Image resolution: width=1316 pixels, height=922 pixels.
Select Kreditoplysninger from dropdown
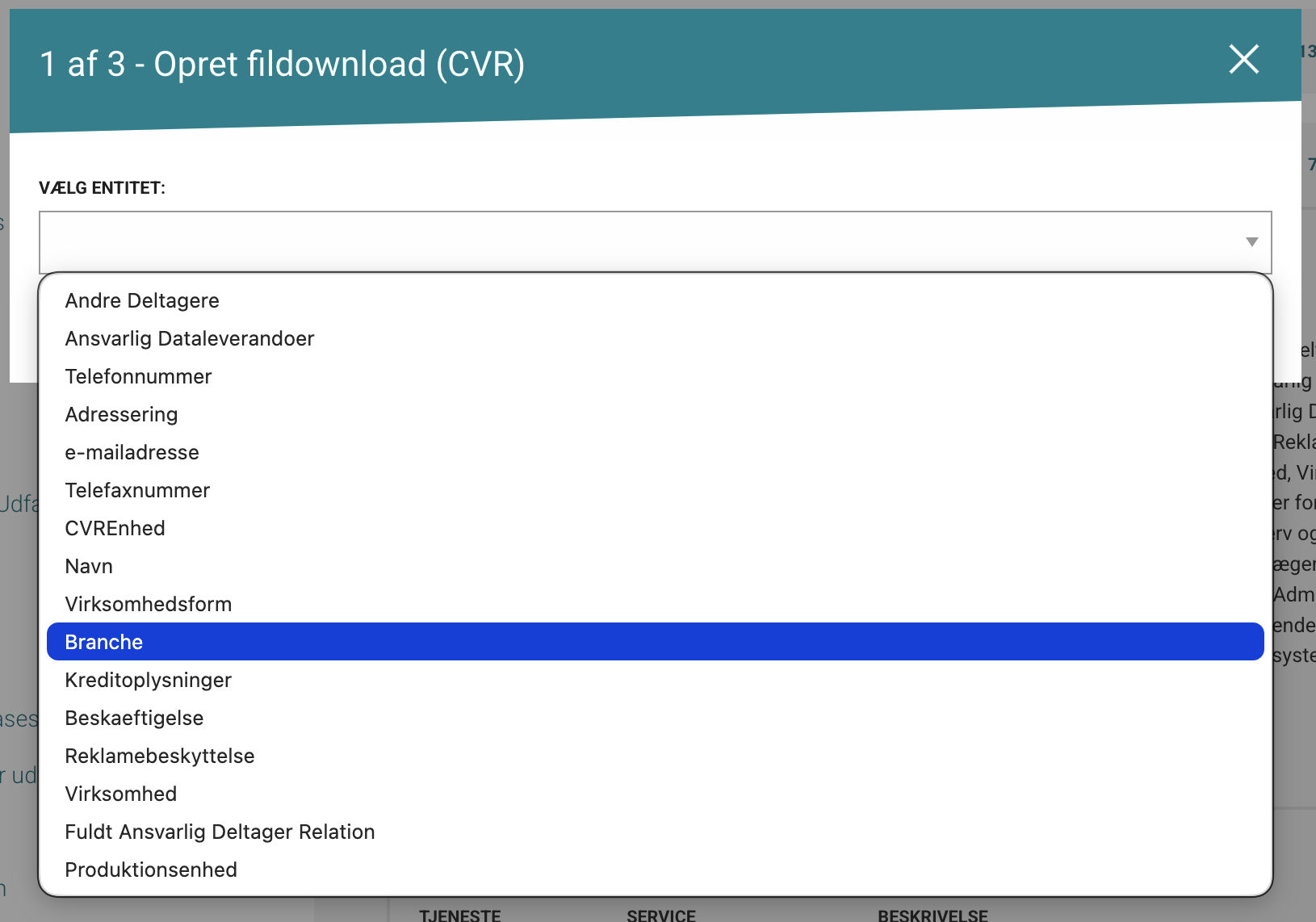[148, 680]
